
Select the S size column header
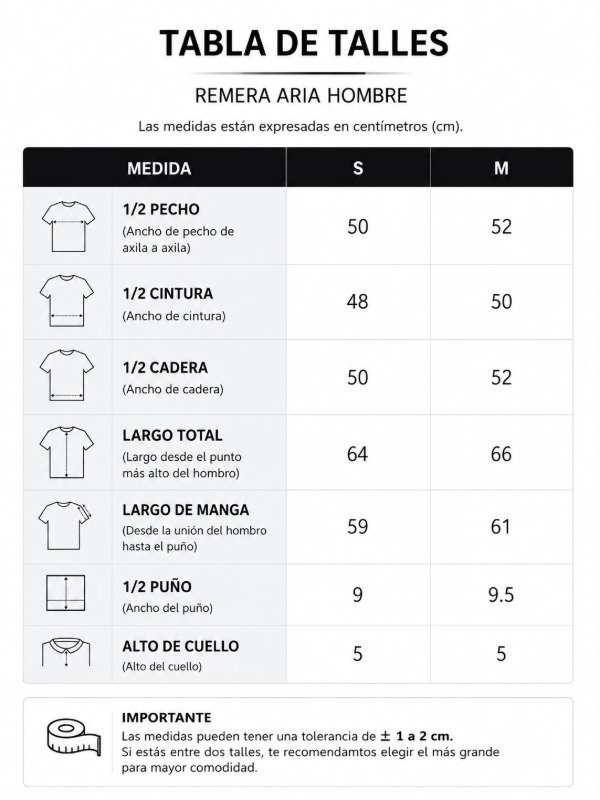tap(358, 167)
